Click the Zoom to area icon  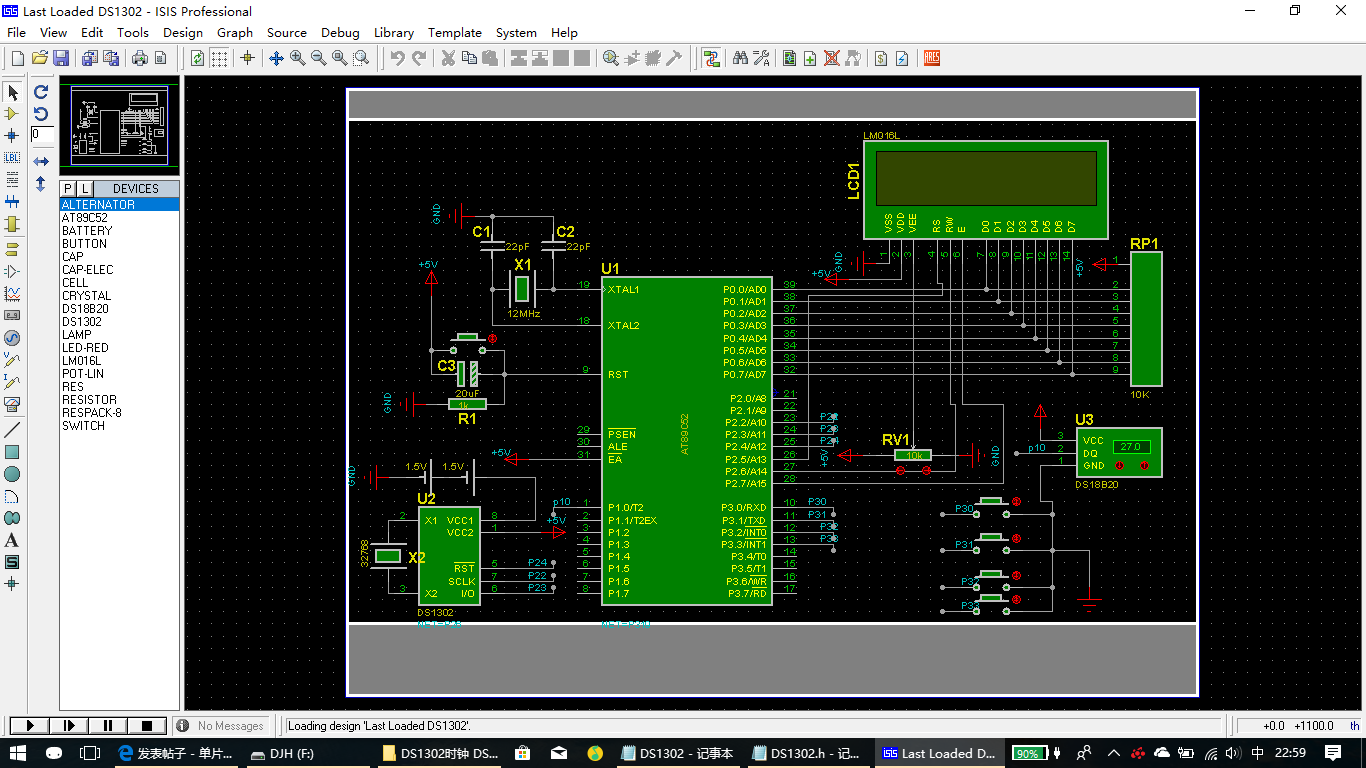361,58
